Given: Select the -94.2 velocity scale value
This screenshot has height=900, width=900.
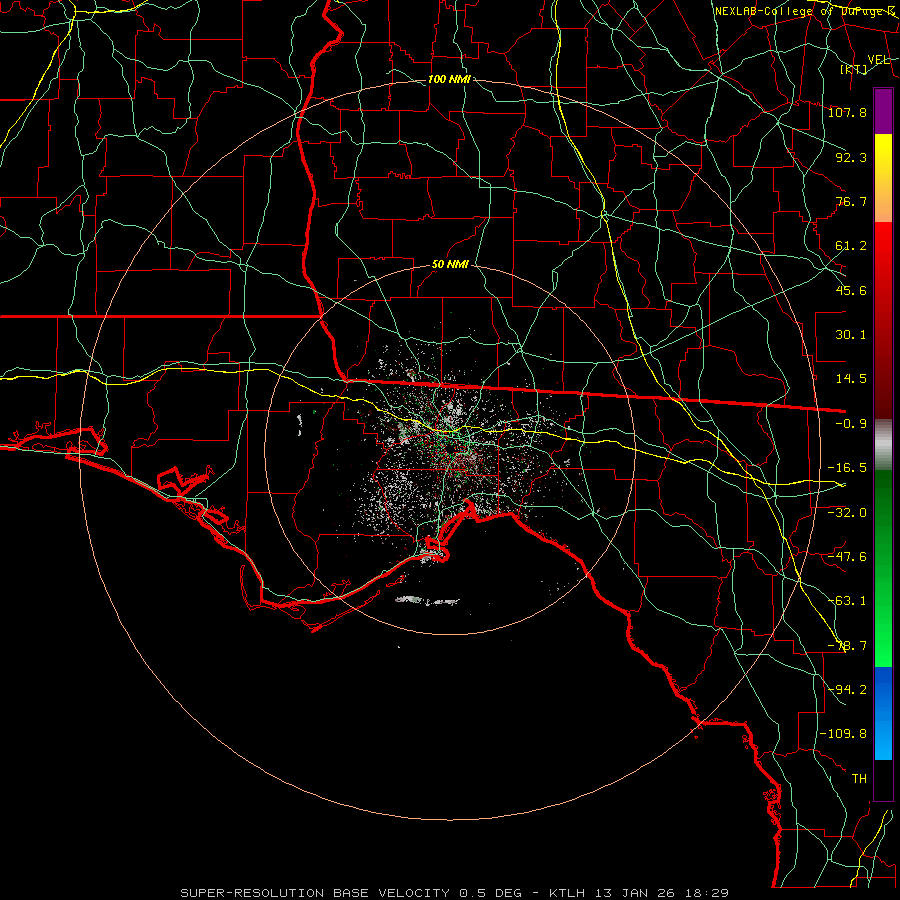Looking at the screenshot, I should click(x=847, y=690).
